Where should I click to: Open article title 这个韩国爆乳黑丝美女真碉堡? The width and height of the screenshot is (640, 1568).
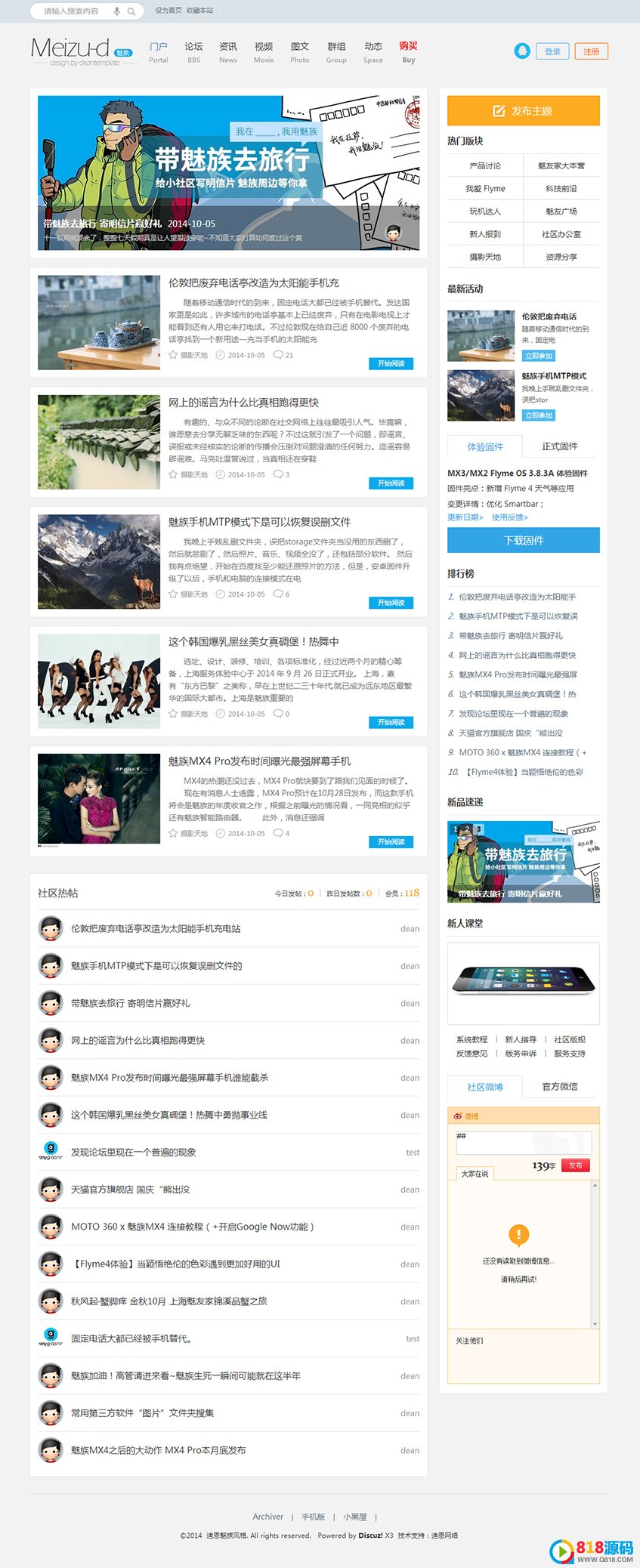pos(253,641)
